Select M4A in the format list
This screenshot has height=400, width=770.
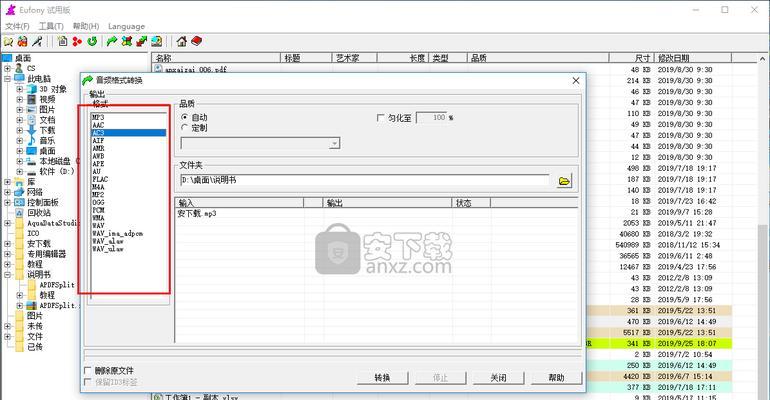[129, 187]
